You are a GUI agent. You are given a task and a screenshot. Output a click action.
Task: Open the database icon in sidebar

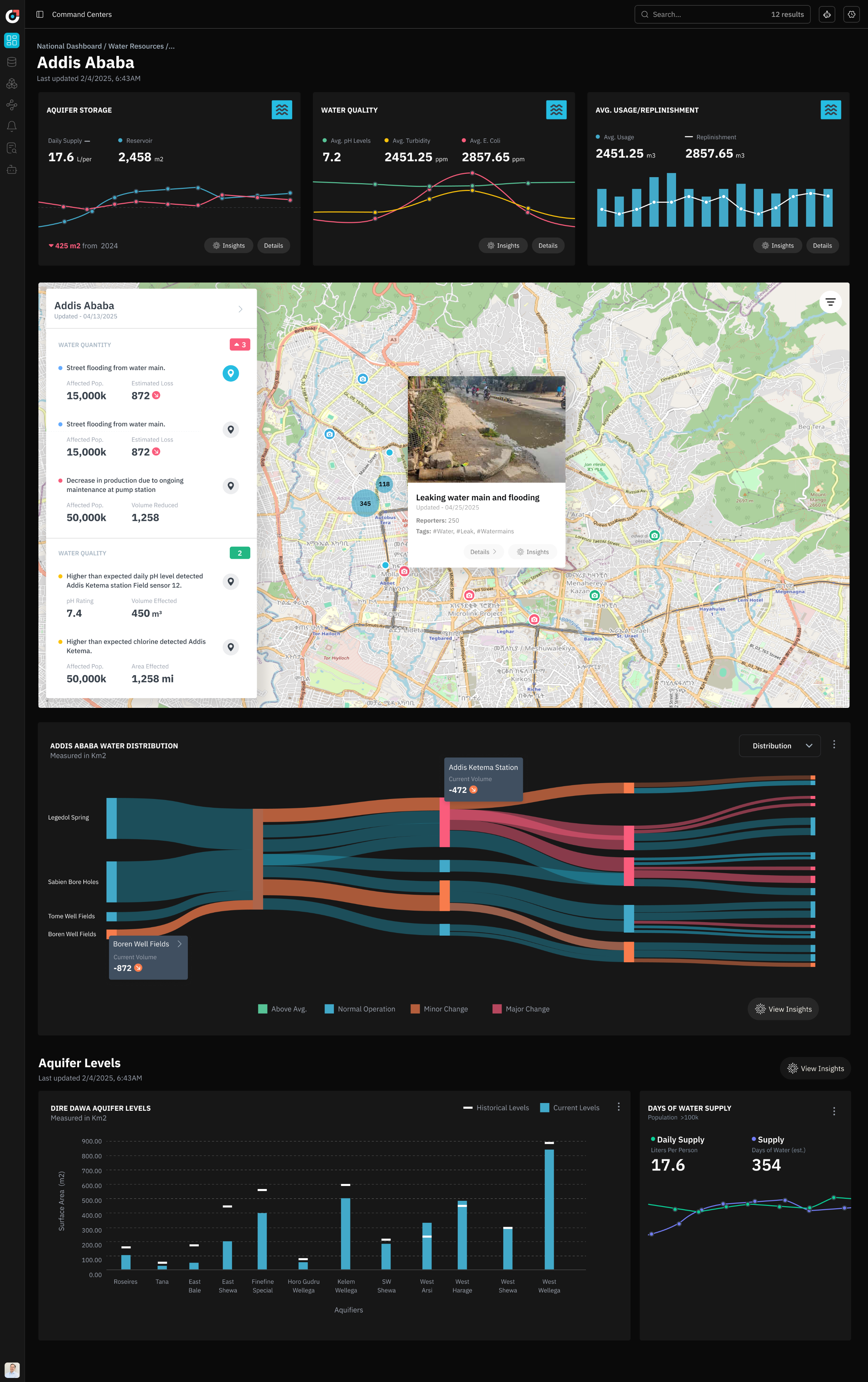[x=11, y=62]
